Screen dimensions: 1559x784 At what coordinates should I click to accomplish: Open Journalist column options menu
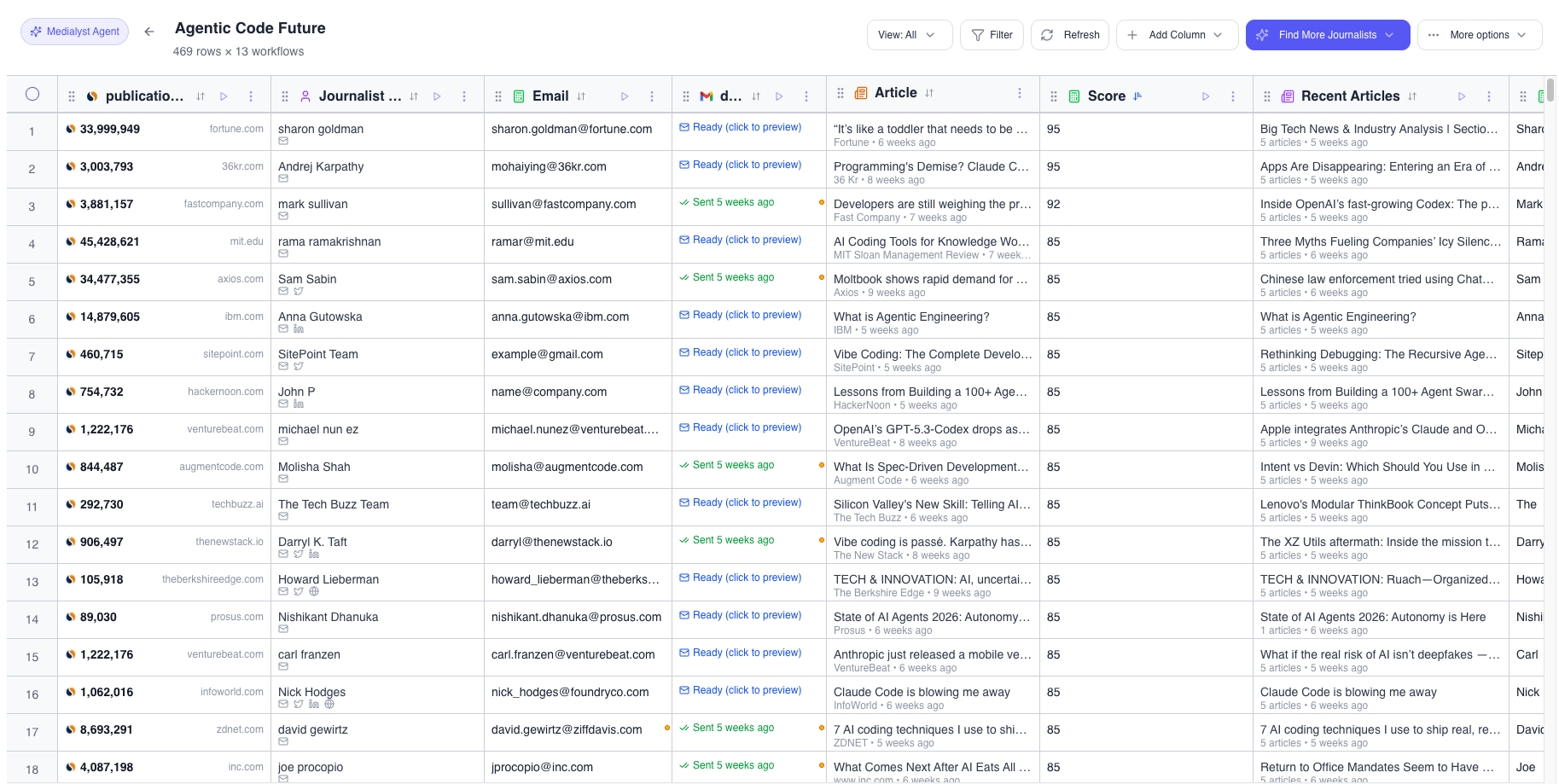(464, 96)
